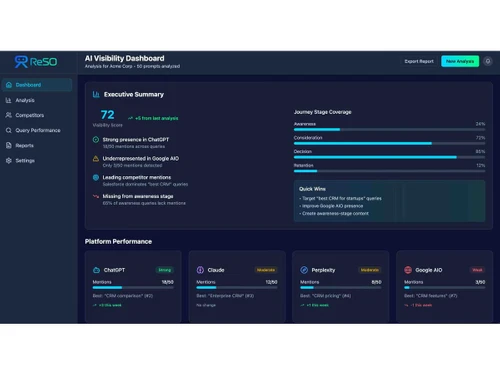
Task: Click the Google AIO mentions progress bar
Action: tap(445, 288)
